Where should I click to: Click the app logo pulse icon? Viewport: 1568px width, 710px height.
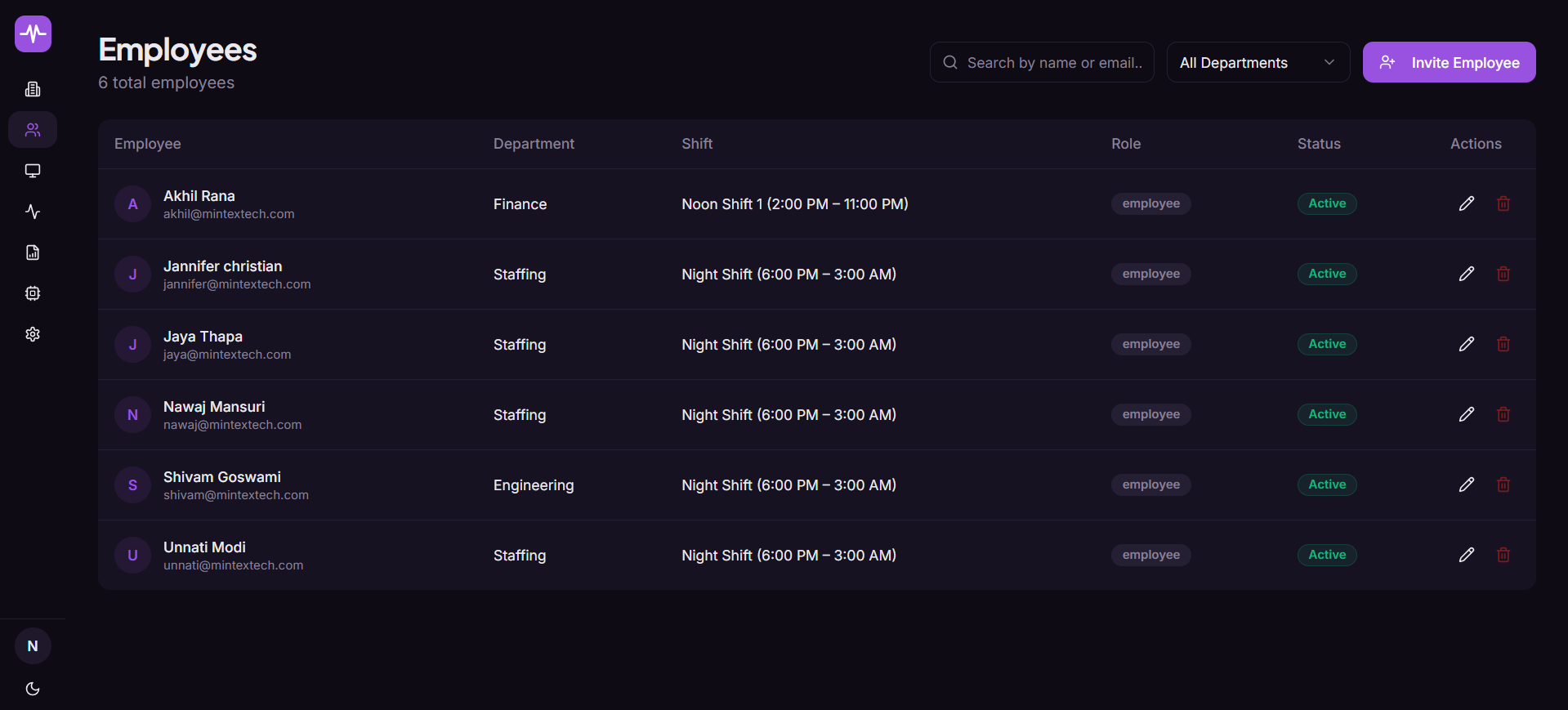pos(33,33)
